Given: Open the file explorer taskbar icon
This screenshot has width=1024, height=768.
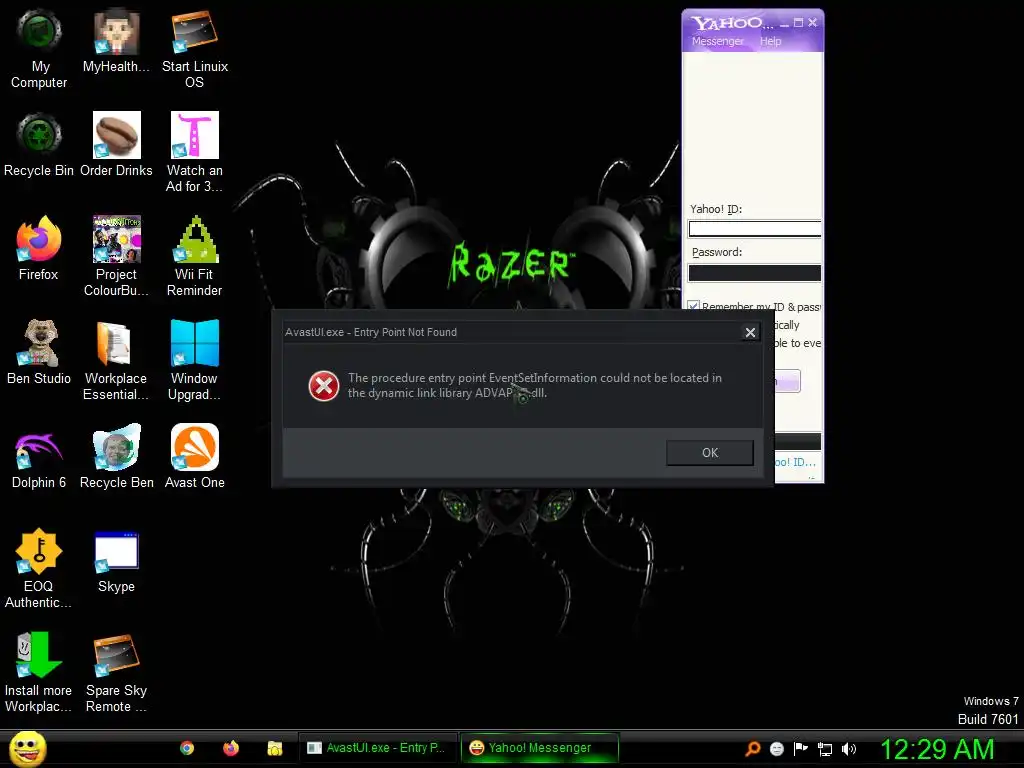Looking at the screenshot, I should (275, 748).
